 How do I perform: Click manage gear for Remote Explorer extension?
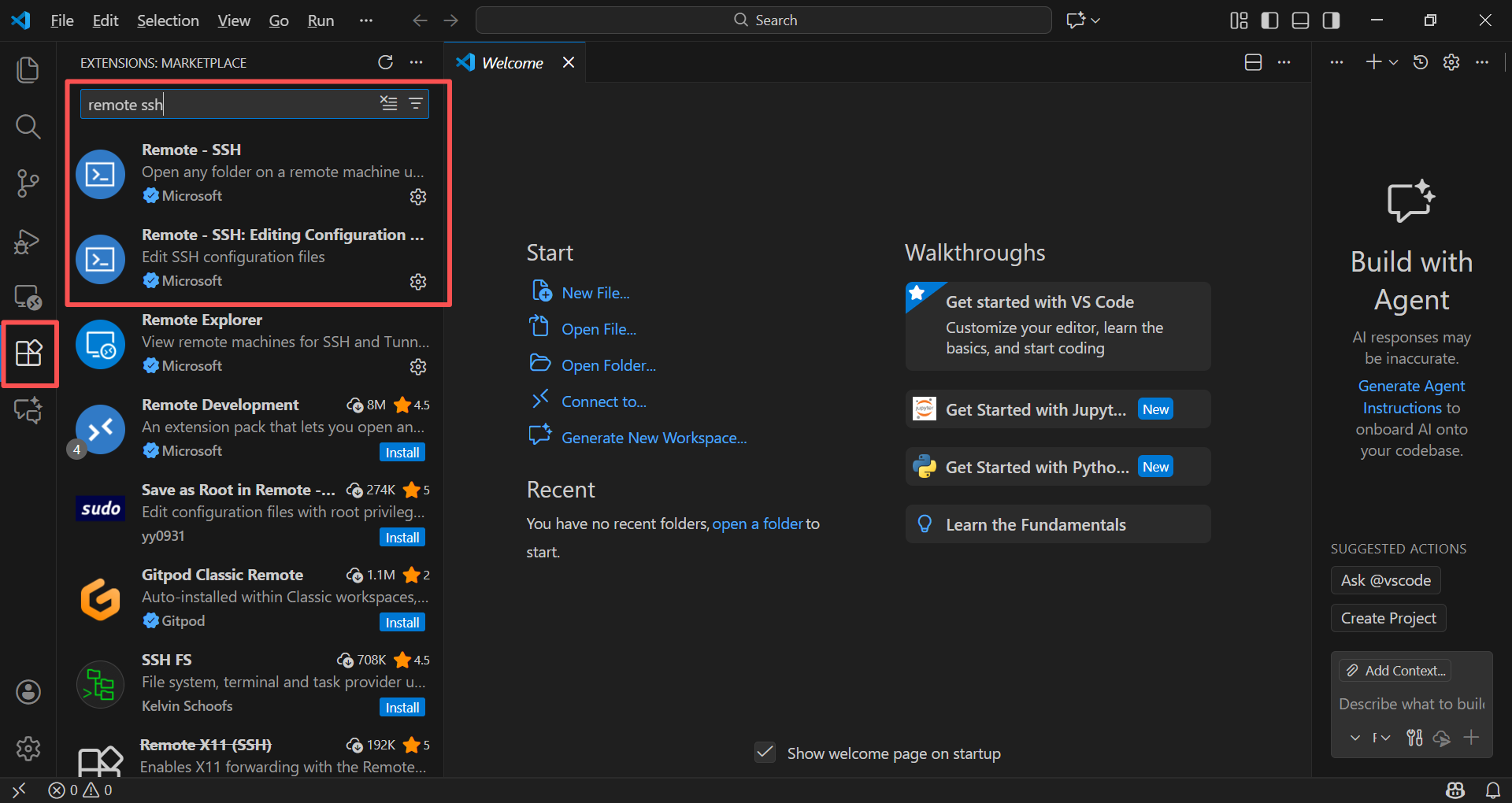click(x=418, y=367)
